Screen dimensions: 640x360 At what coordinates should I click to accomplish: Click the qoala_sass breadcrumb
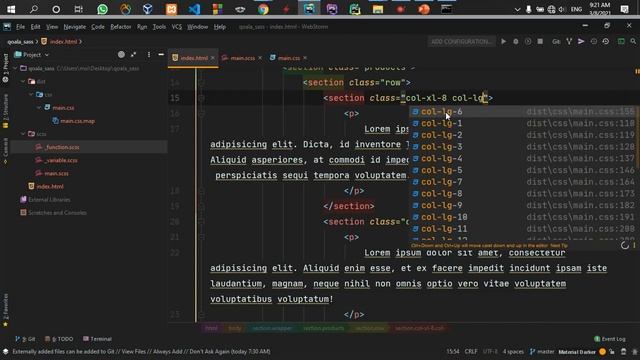point(20,41)
